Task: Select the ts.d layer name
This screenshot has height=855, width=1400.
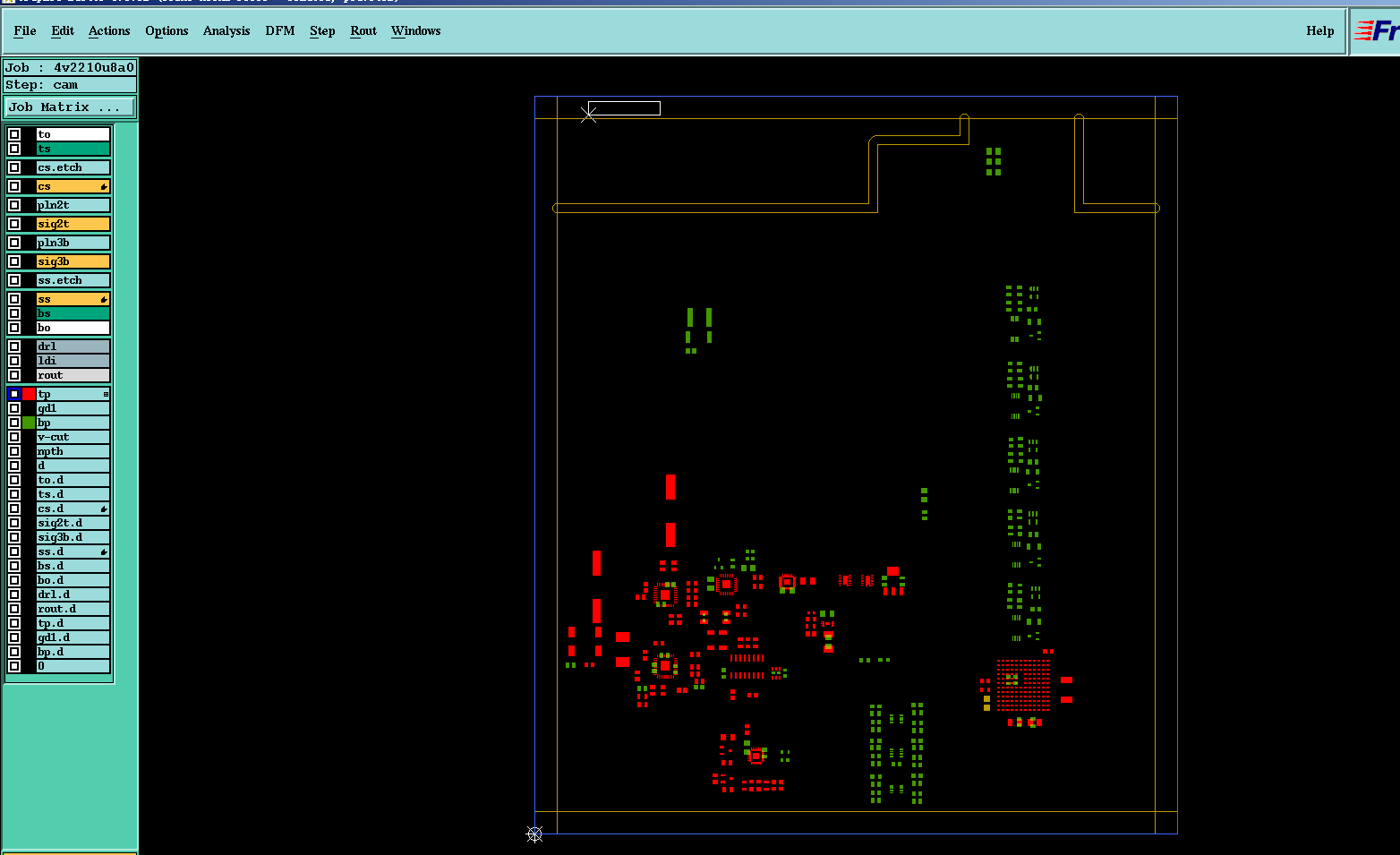Action: tap(73, 494)
